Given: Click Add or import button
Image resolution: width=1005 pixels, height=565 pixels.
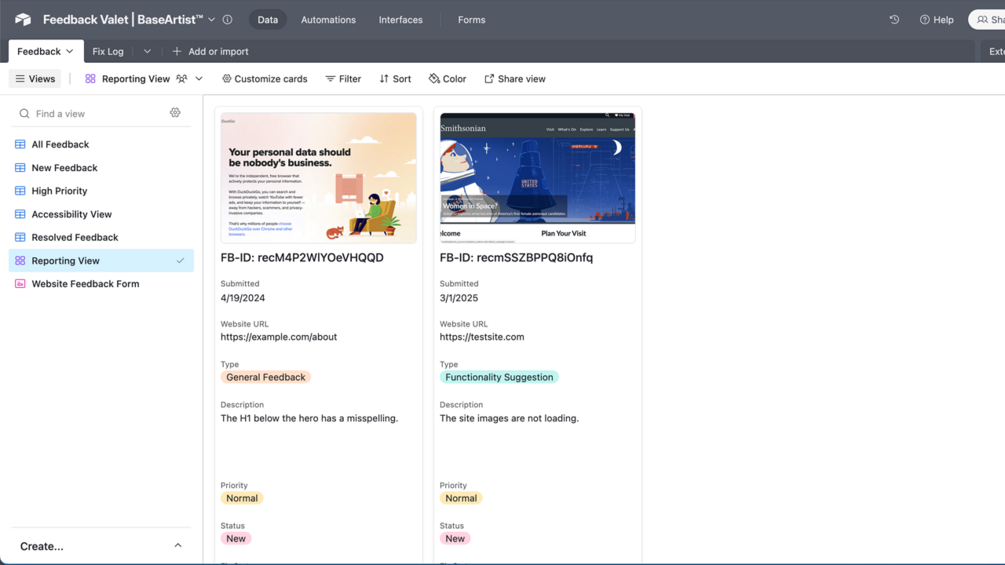Looking at the screenshot, I should pyautogui.click(x=210, y=51).
